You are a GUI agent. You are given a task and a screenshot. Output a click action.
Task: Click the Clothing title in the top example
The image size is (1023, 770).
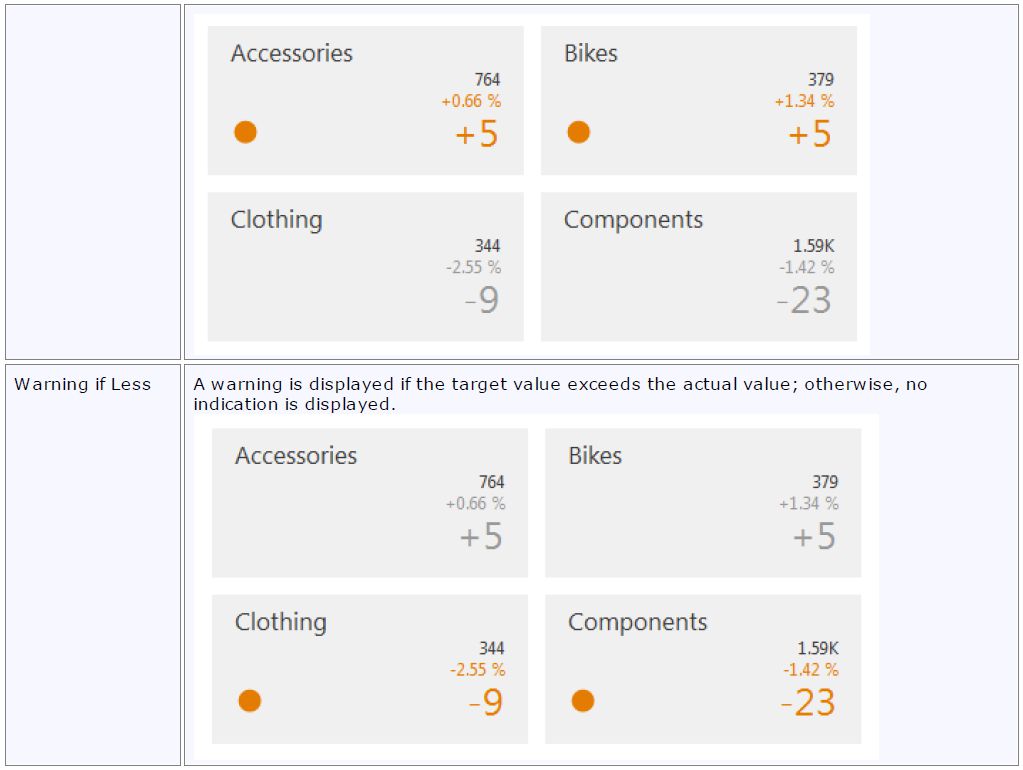pos(277,220)
